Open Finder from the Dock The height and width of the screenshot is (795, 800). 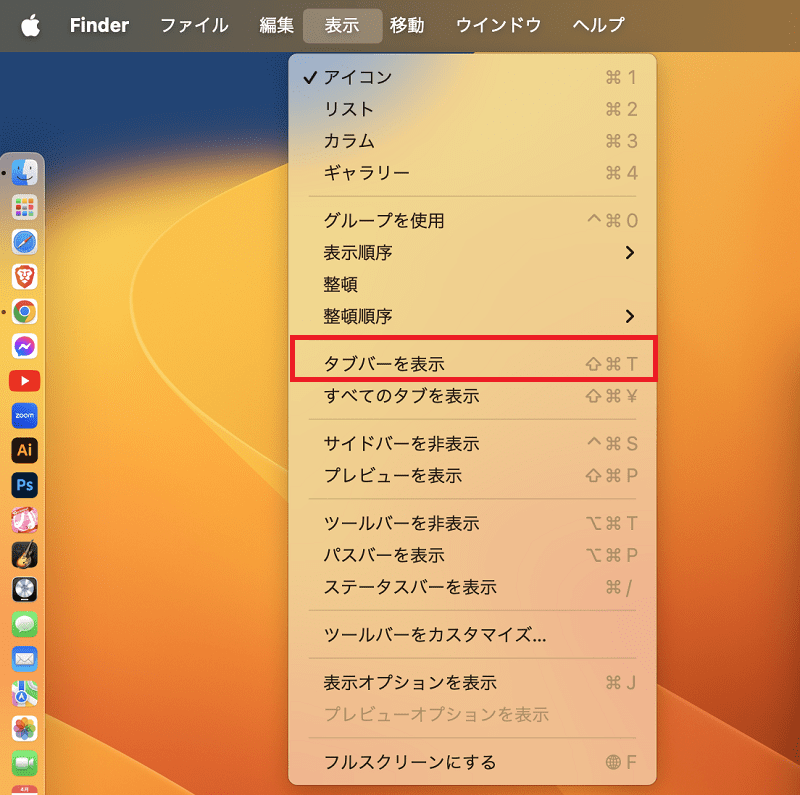(24, 172)
